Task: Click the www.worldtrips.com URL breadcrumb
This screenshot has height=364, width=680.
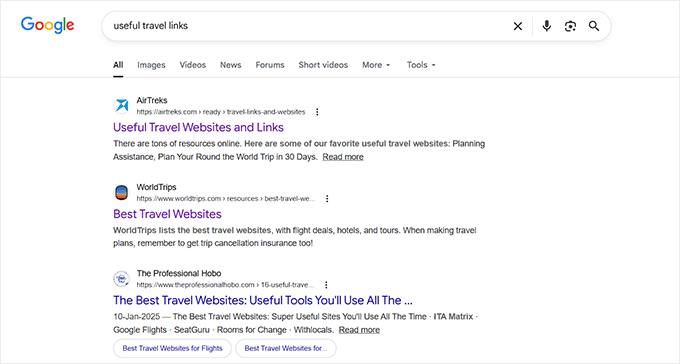Action: 226,199
